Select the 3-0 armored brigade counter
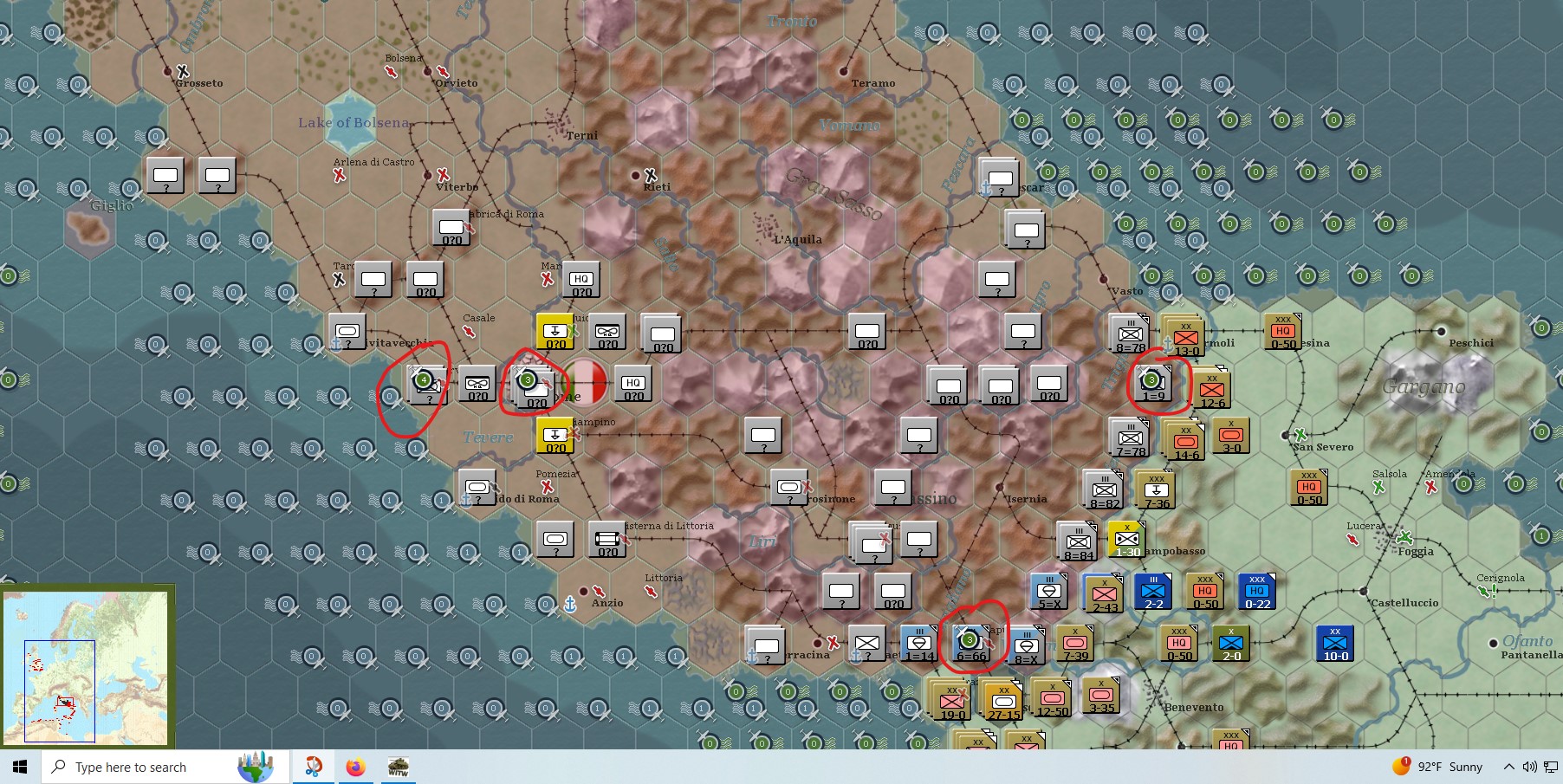Viewport: 1563px width, 784px height. click(1230, 435)
